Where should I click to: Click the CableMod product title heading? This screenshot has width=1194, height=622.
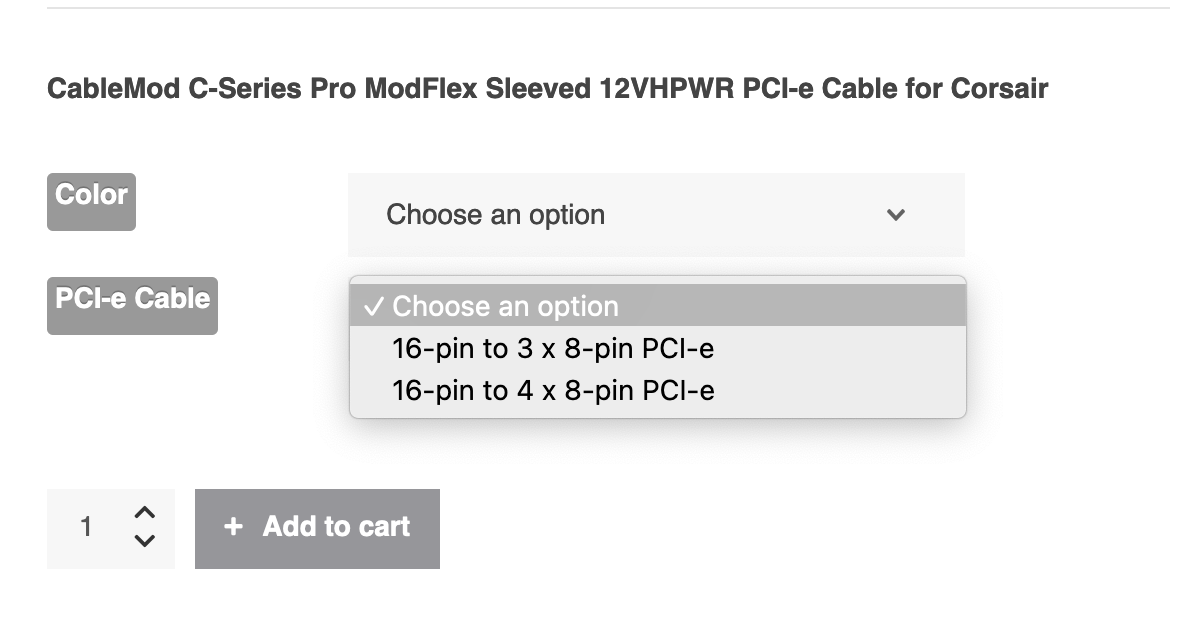point(547,89)
